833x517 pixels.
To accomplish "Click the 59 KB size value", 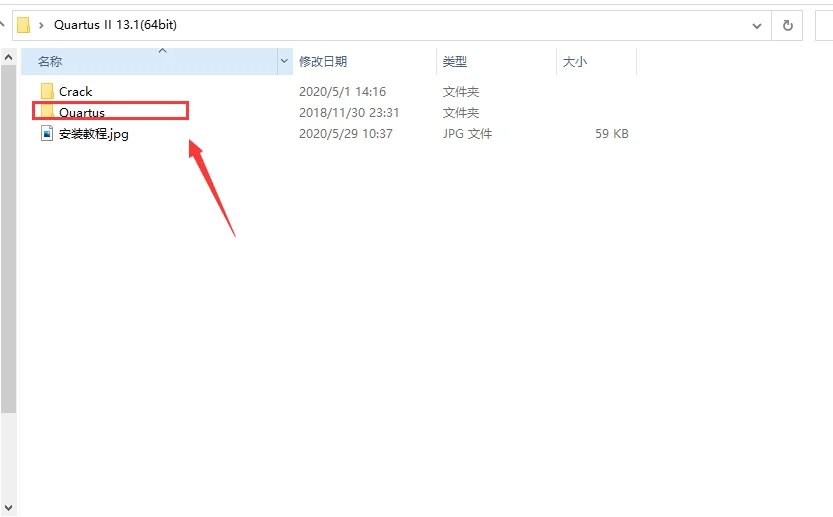I will click(611, 133).
